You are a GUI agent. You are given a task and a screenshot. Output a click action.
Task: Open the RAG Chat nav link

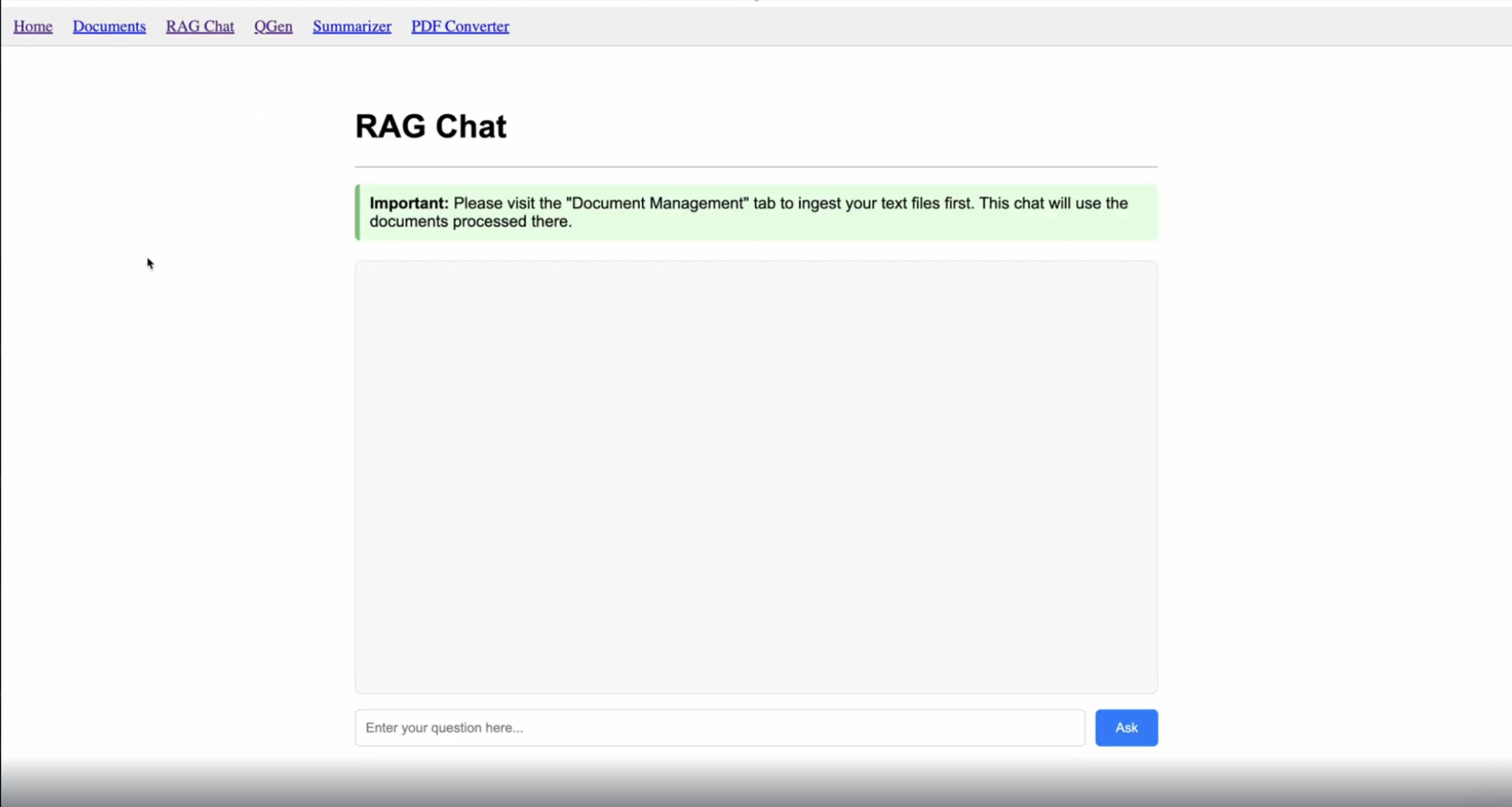[x=200, y=27]
